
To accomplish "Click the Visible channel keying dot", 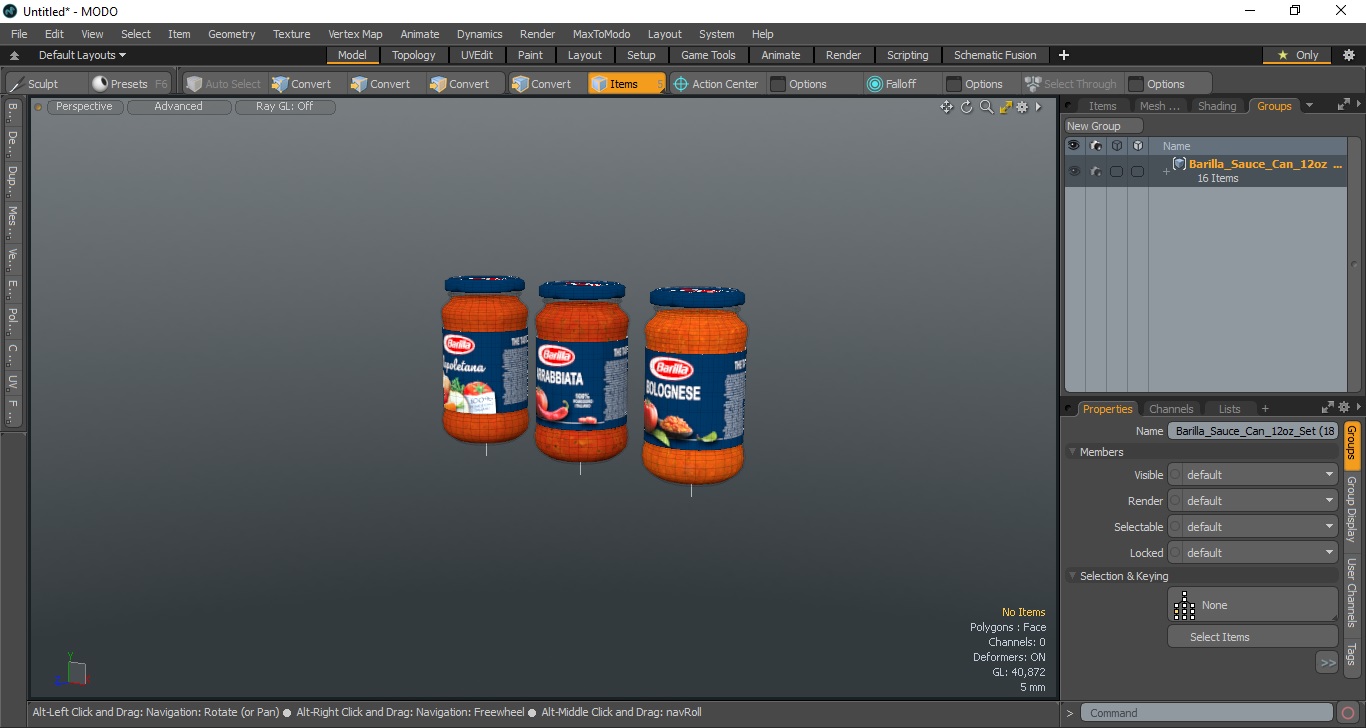I will (x=1175, y=475).
